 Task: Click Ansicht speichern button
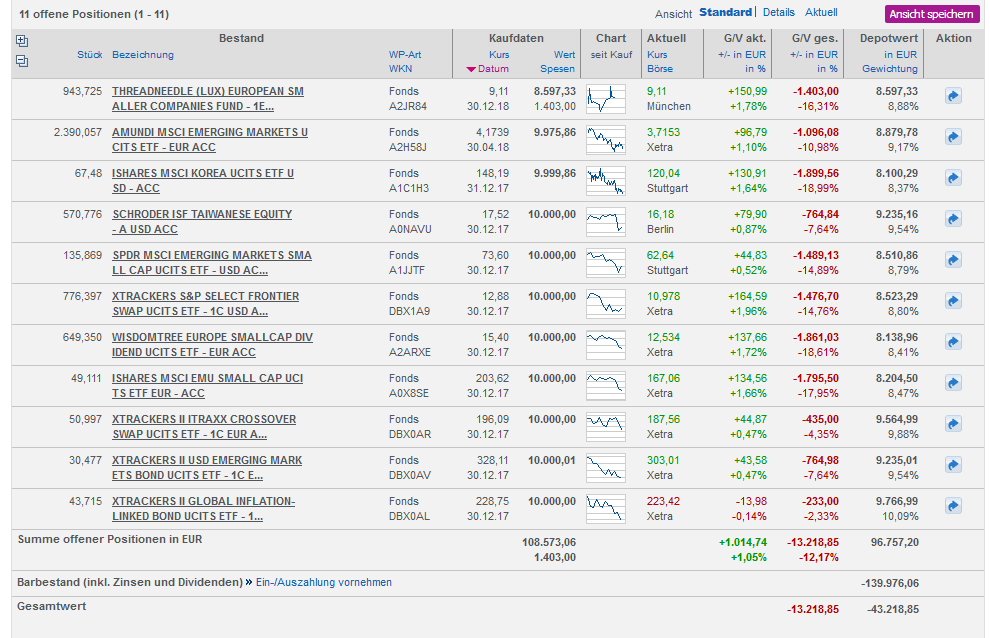[930, 14]
